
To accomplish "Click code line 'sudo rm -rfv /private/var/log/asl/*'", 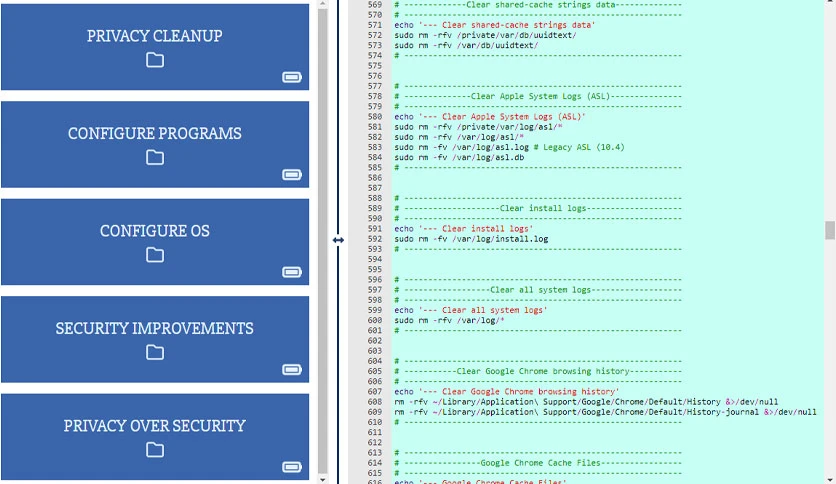I will (478, 127).
